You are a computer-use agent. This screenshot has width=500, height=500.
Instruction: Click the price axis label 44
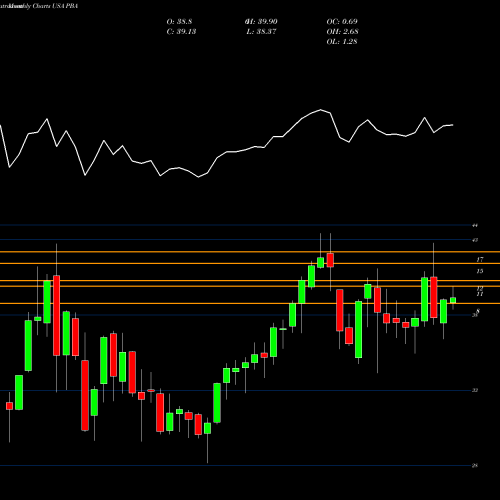475,226
